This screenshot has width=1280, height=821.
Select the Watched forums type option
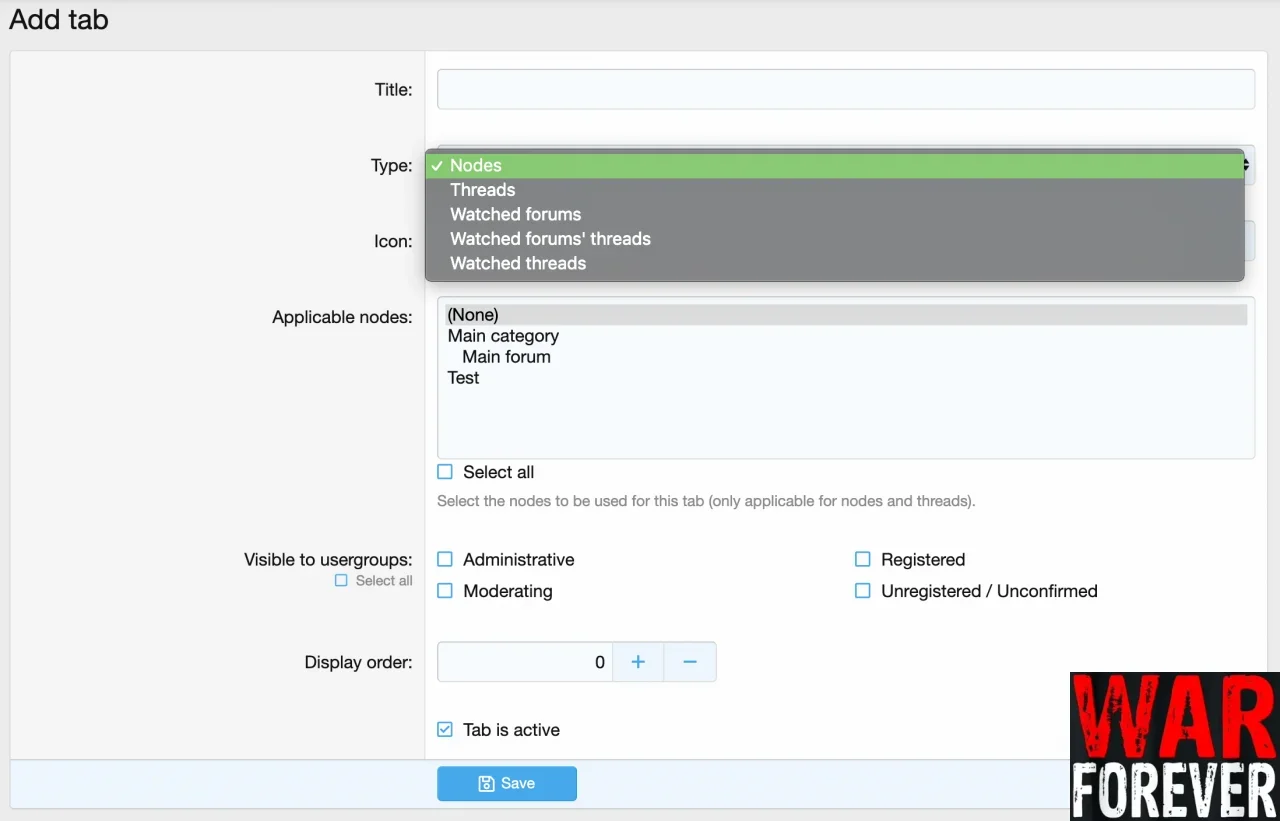835,214
